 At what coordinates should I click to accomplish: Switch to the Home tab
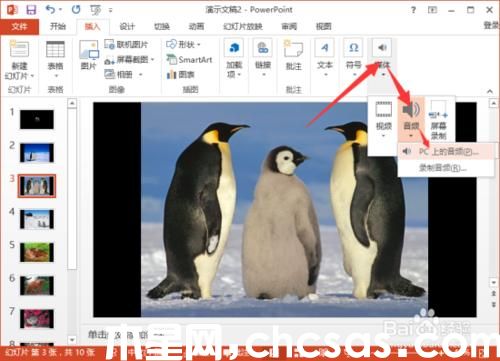pyautogui.click(x=58, y=26)
